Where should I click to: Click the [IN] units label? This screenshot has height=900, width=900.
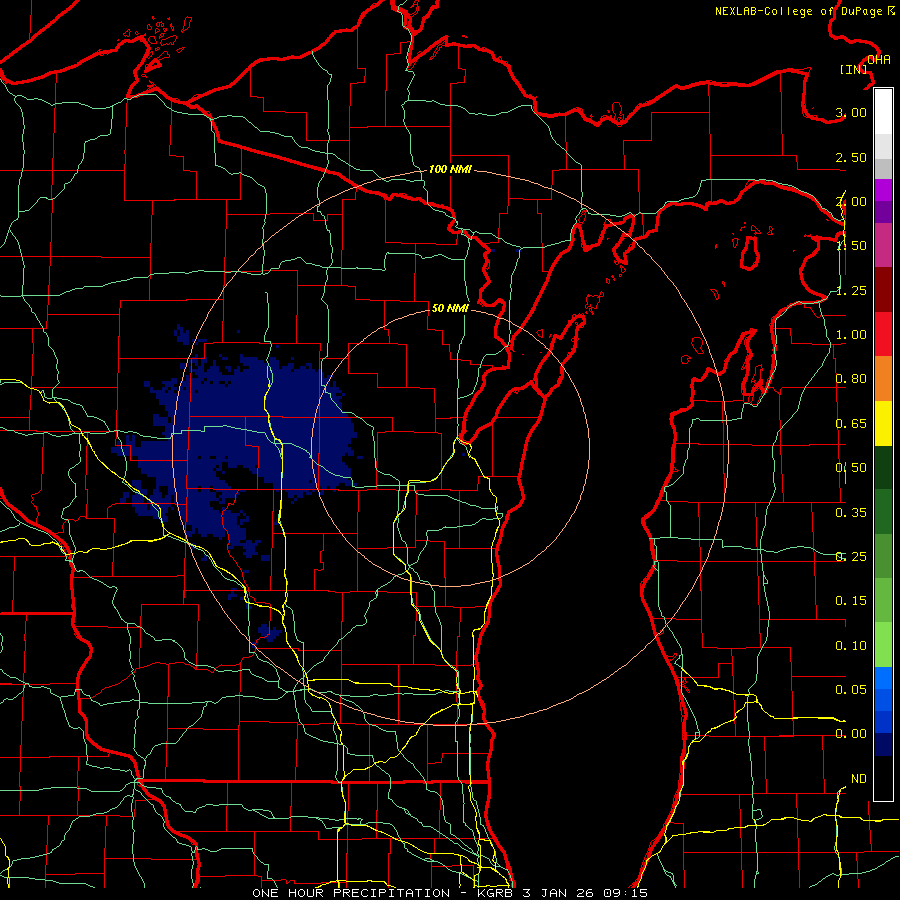pos(854,69)
